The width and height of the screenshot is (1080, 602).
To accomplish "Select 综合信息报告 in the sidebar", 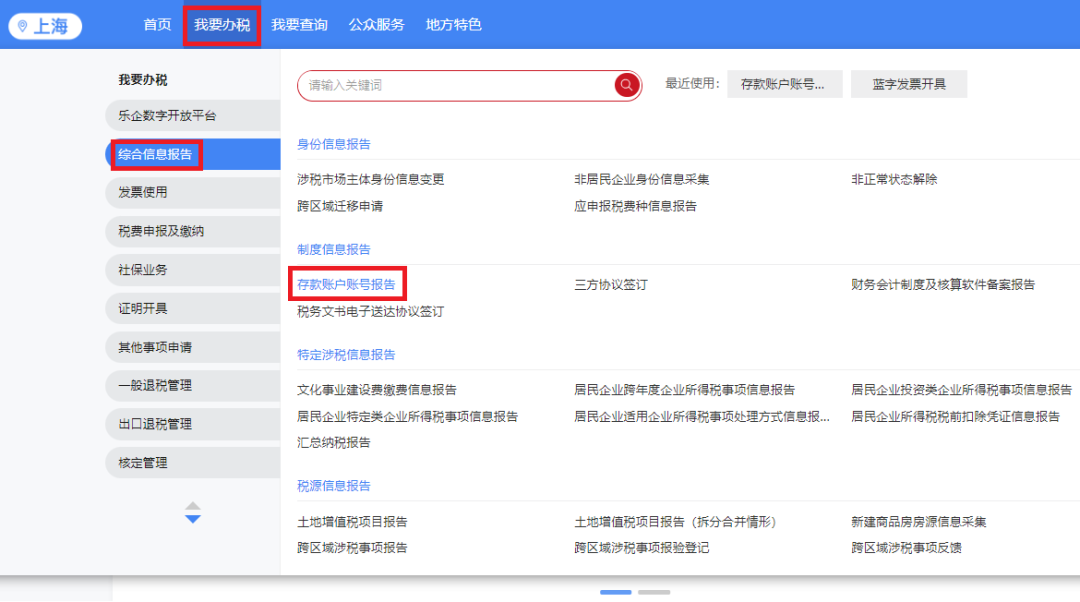I will coord(155,154).
